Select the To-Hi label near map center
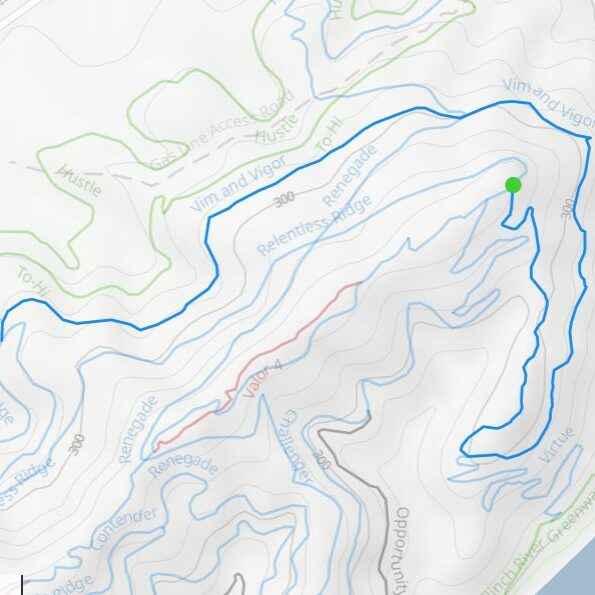Viewport: 595px width, 595px height. pyautogui.click(x=330, y=134)
